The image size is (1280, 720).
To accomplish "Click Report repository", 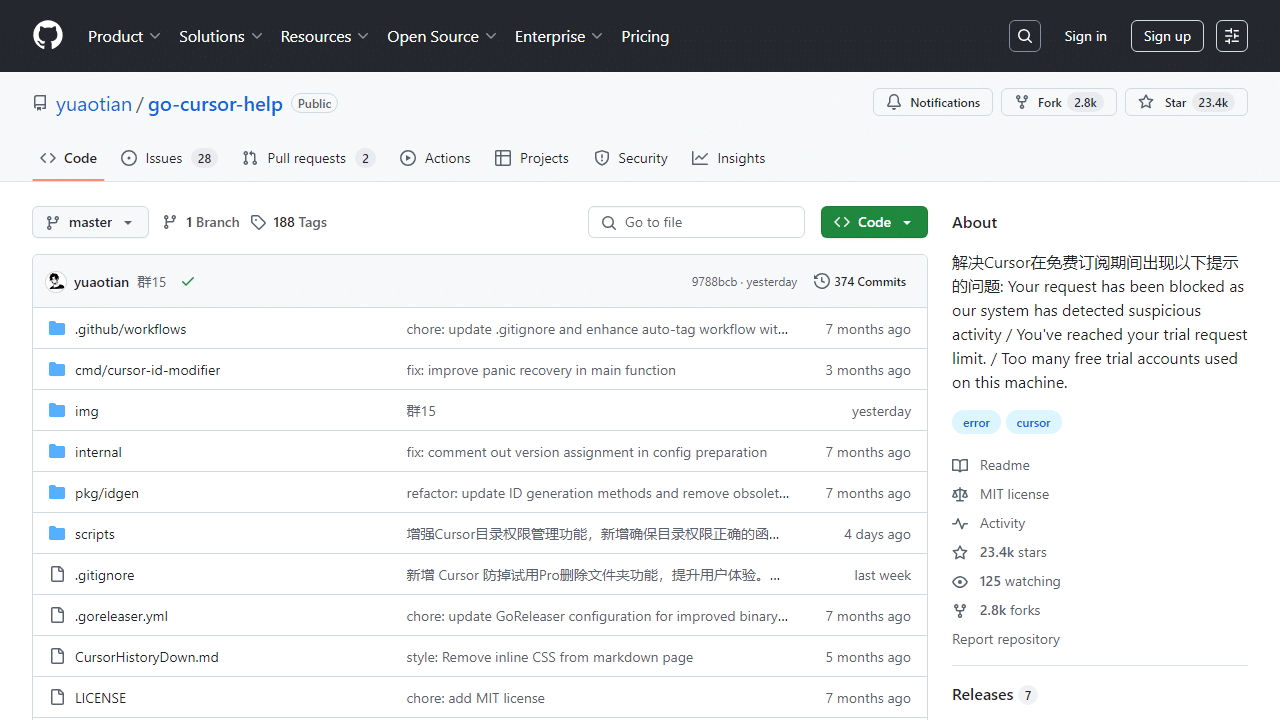I will coord(1006,639).
